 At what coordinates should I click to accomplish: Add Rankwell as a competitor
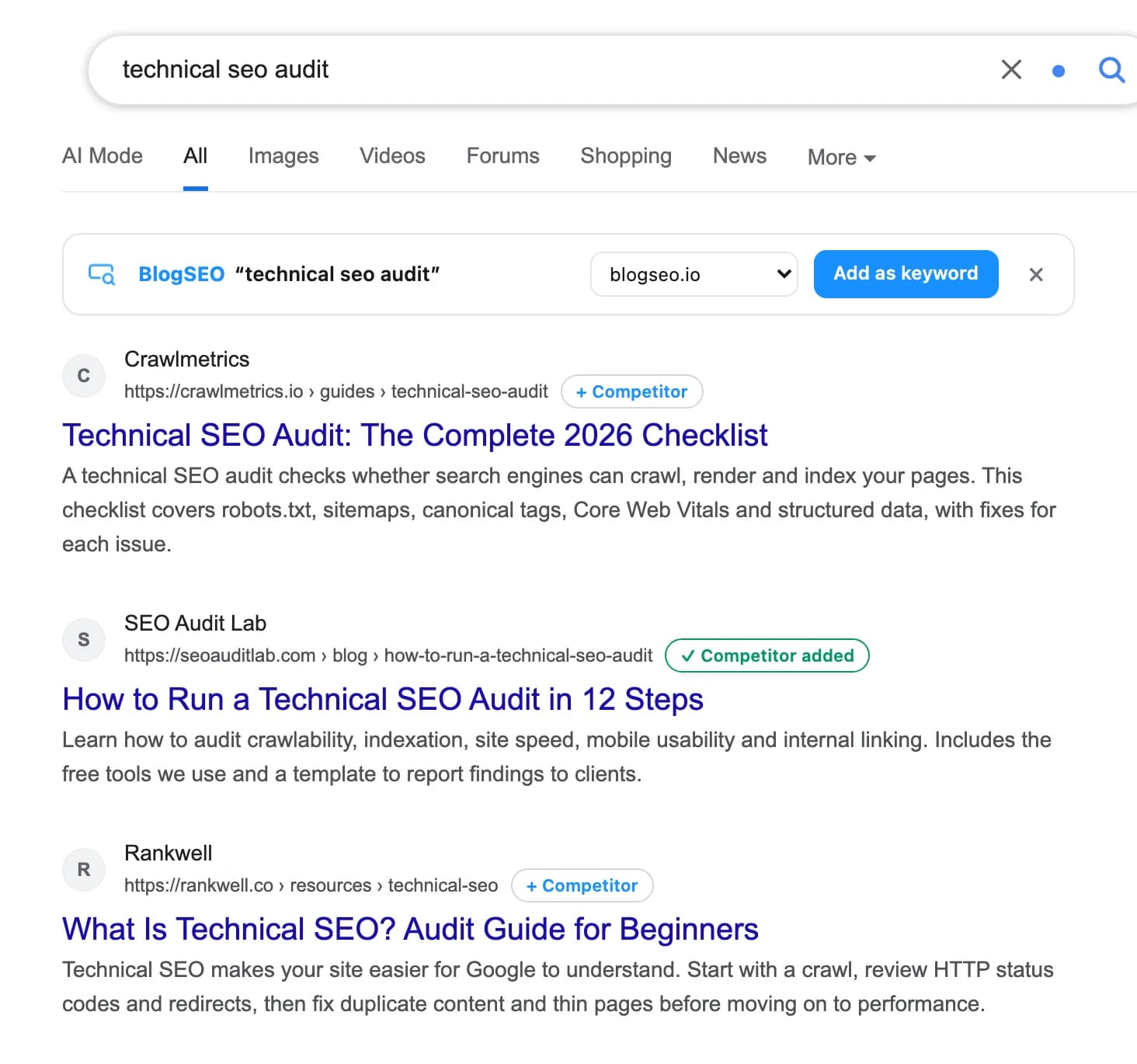582,885
